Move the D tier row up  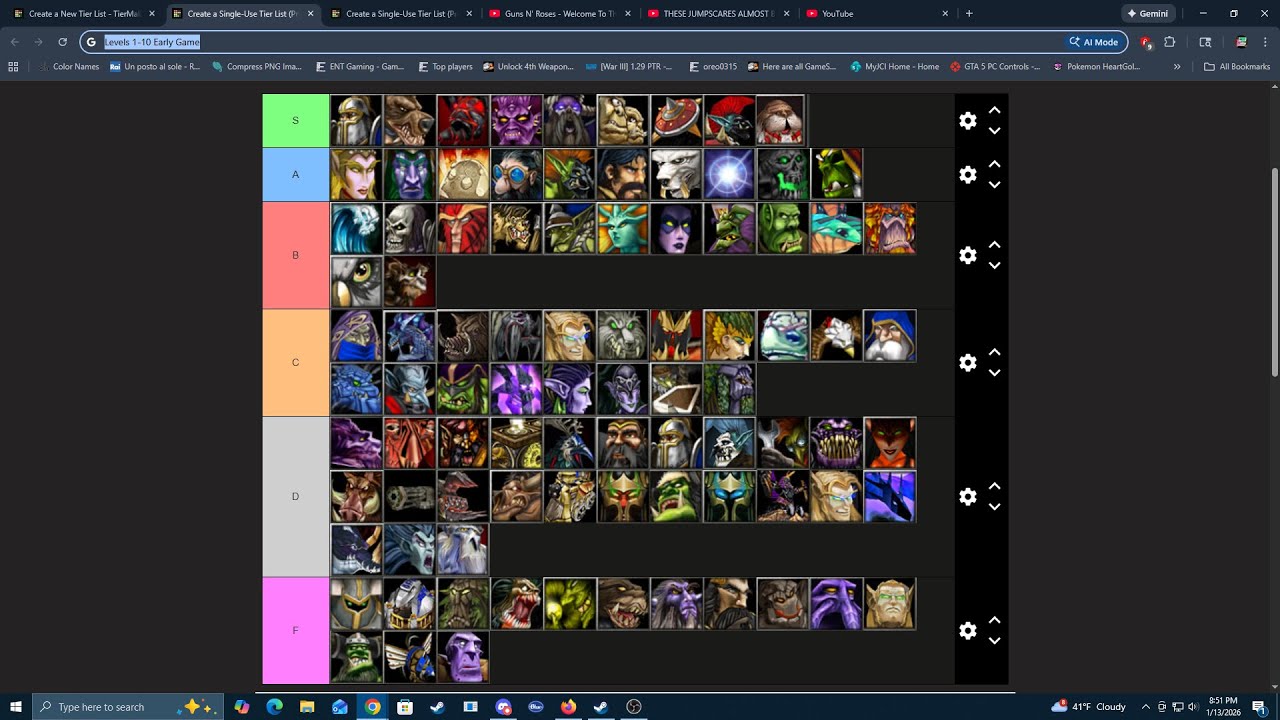tap(995, 486)
